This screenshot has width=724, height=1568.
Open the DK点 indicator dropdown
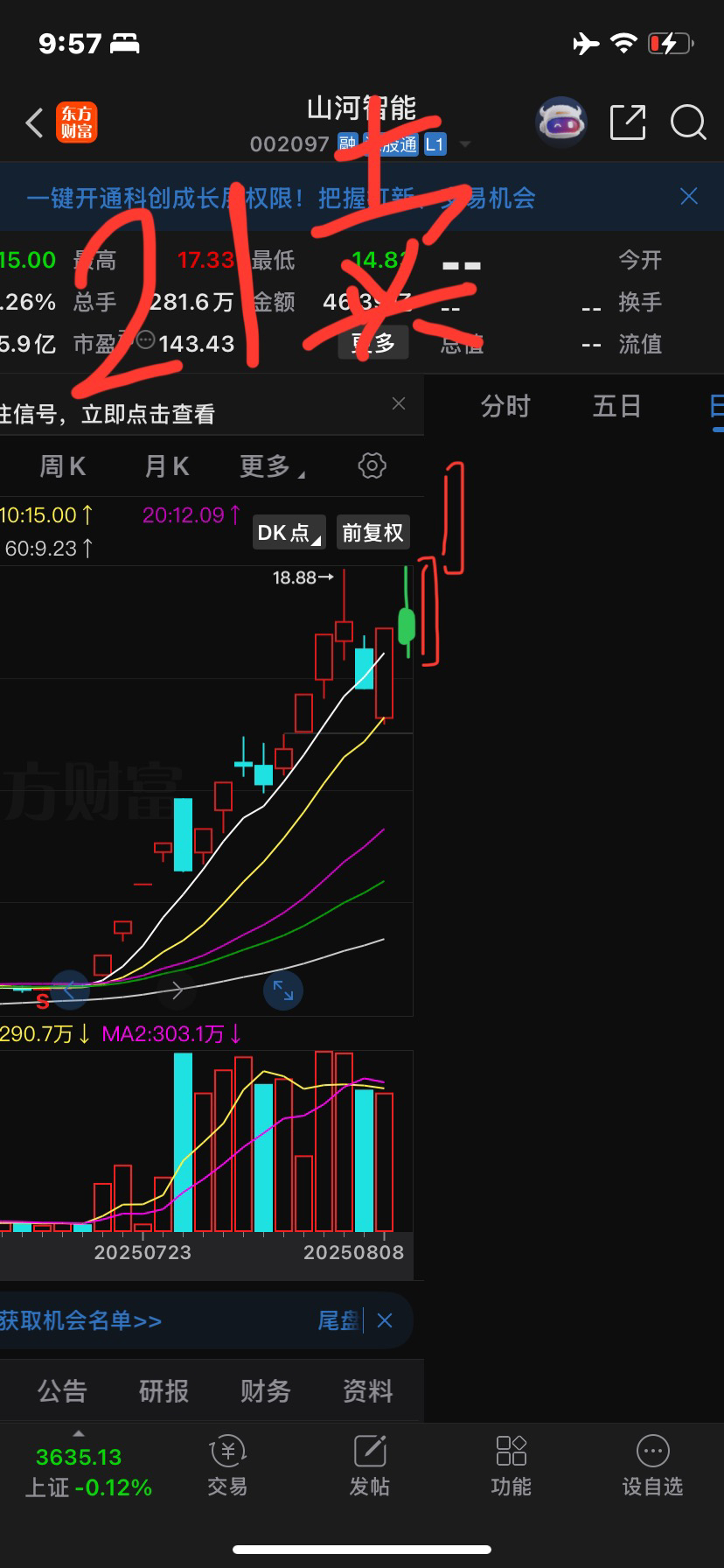(x=289, y=532)
